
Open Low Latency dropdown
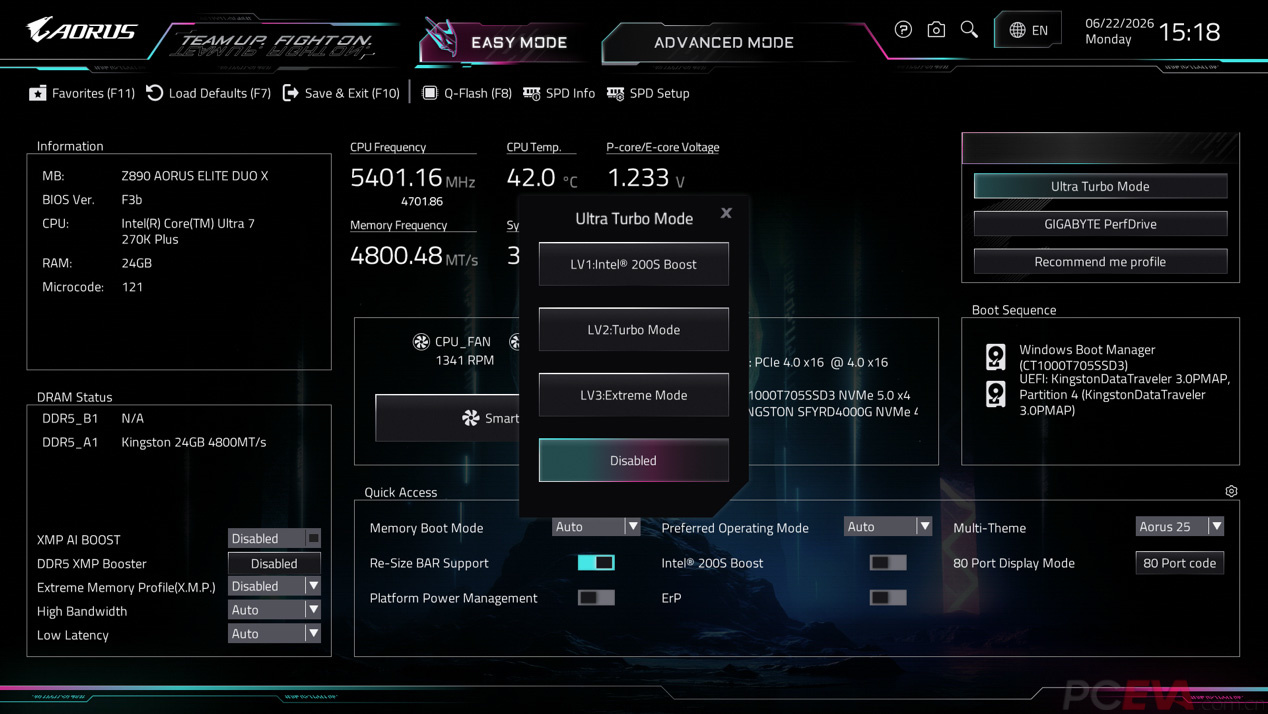(x=274, y=634)
